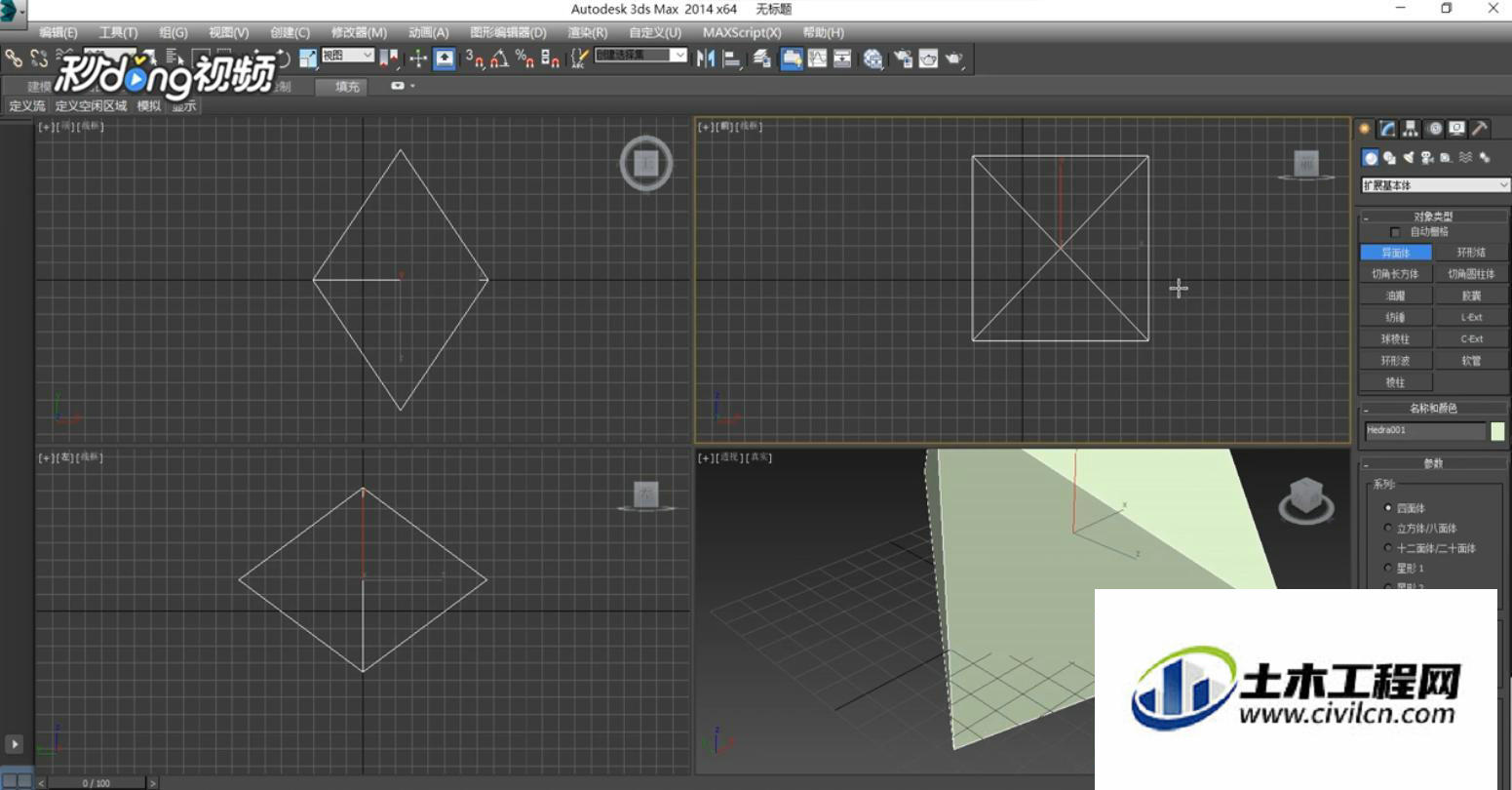This screenshot has height=790, width=1512.
Task: Select the Lights category icon
Action: [1408, 158]
